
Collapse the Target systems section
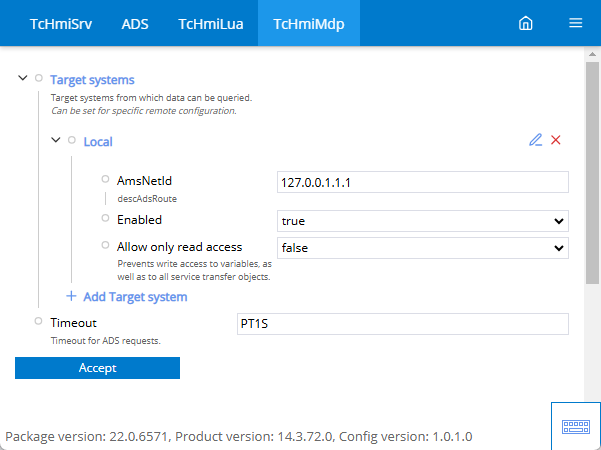[x=23, y=78]
